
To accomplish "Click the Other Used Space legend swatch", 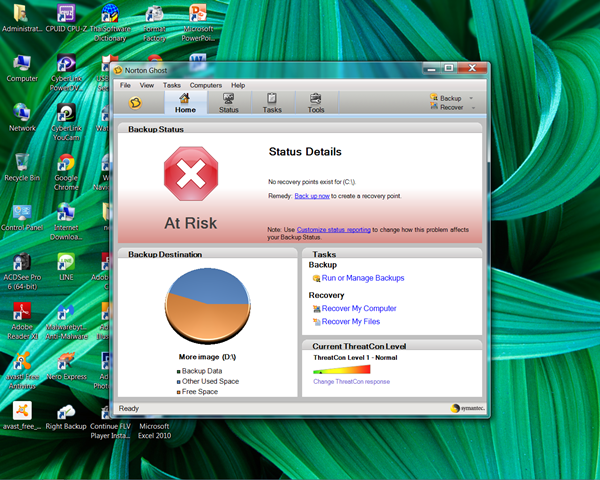I will pos(178,382).
